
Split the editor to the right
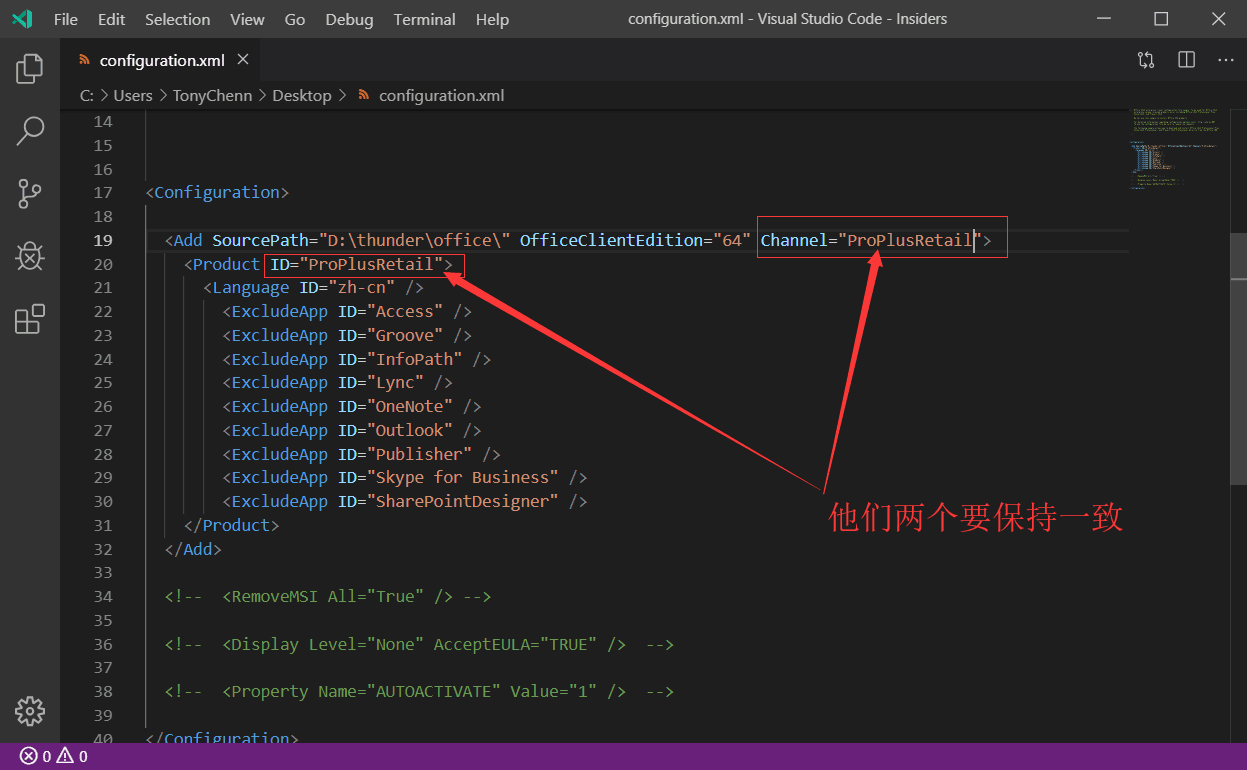1186,60
